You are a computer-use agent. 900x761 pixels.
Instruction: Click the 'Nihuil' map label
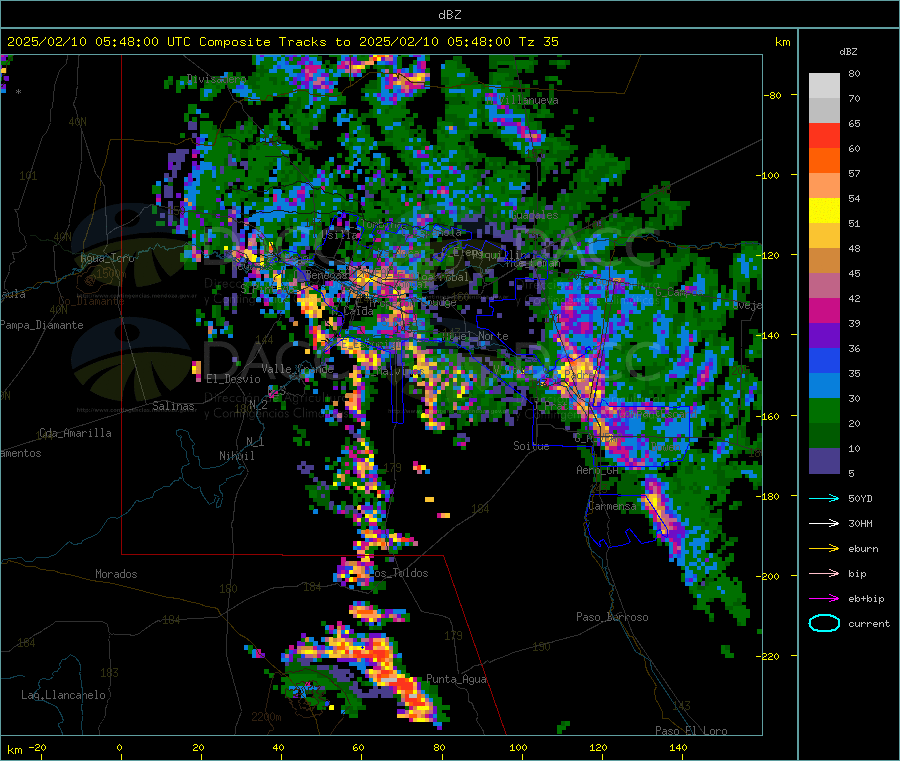point(236,456)
